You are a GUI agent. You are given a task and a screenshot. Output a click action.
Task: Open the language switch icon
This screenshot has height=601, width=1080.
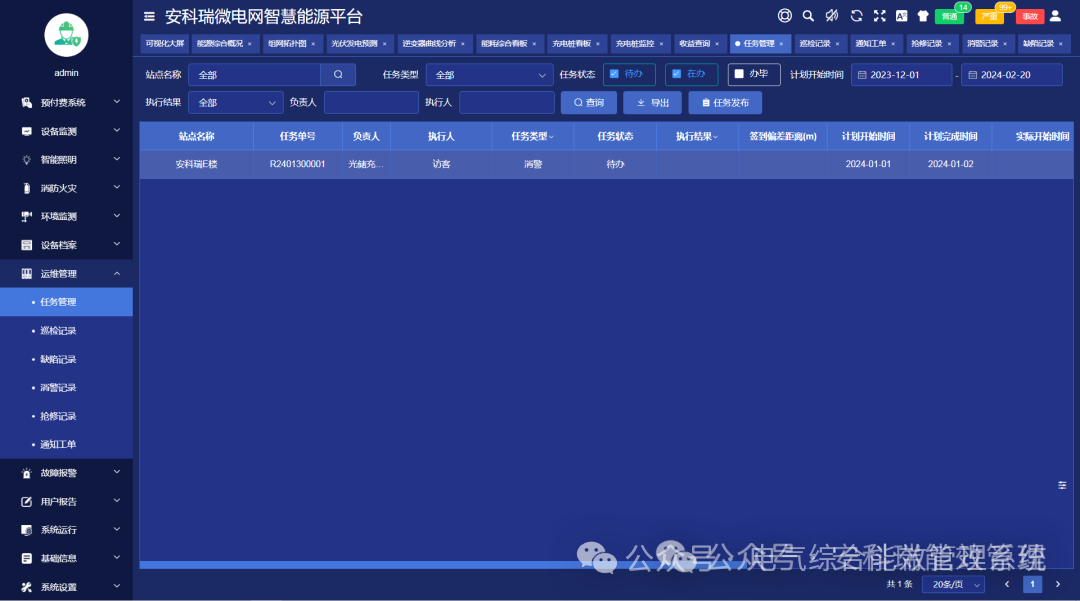click(x=901, y=16)
